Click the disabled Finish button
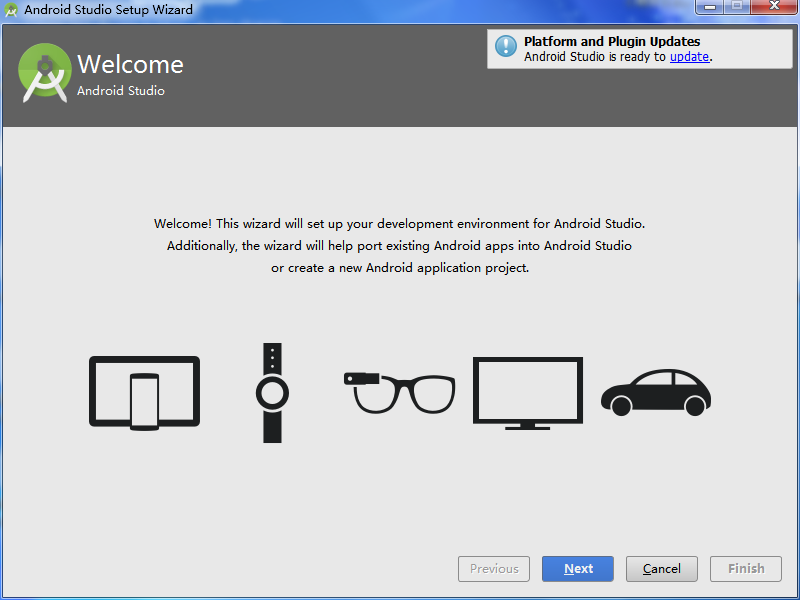 tap(746, 569)
